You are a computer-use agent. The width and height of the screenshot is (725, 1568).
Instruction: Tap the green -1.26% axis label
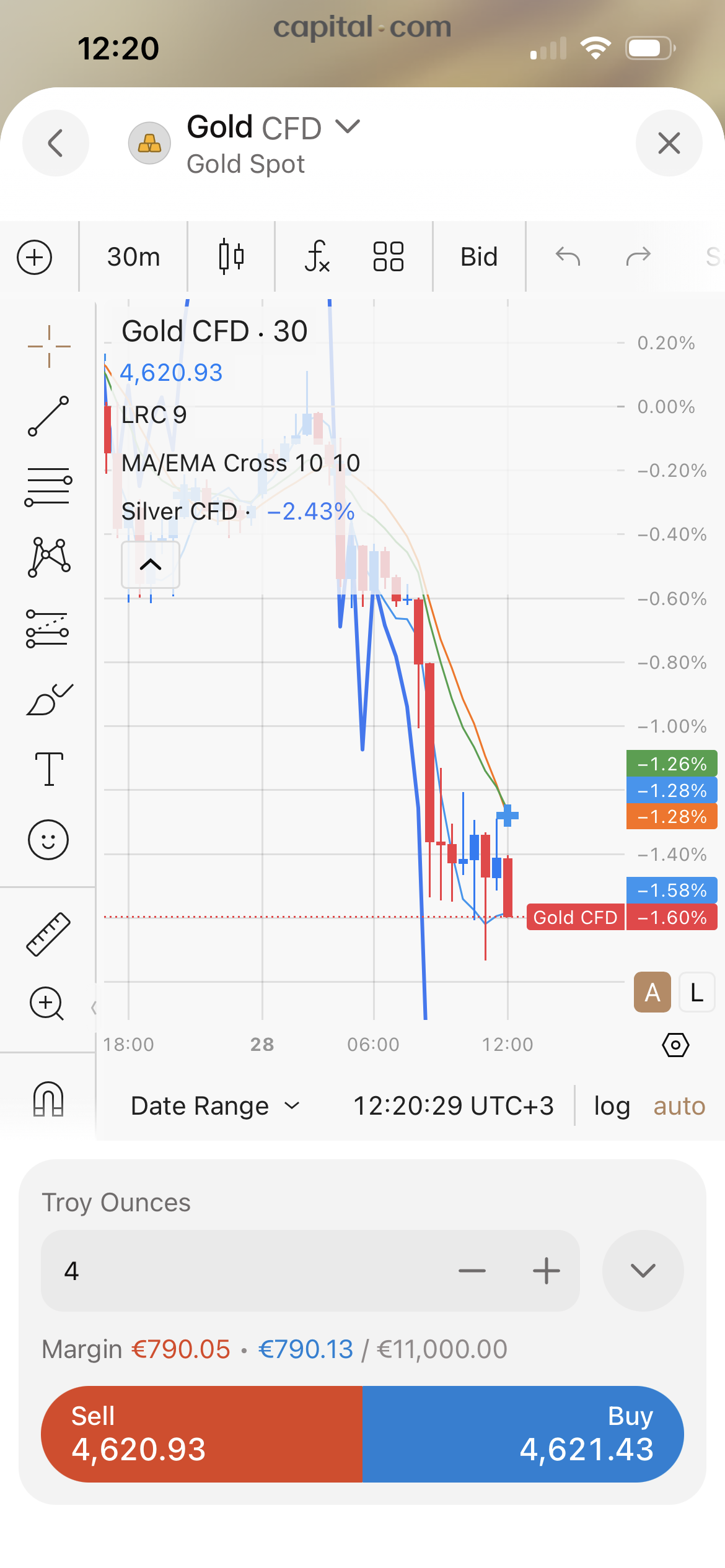point(672,764)
